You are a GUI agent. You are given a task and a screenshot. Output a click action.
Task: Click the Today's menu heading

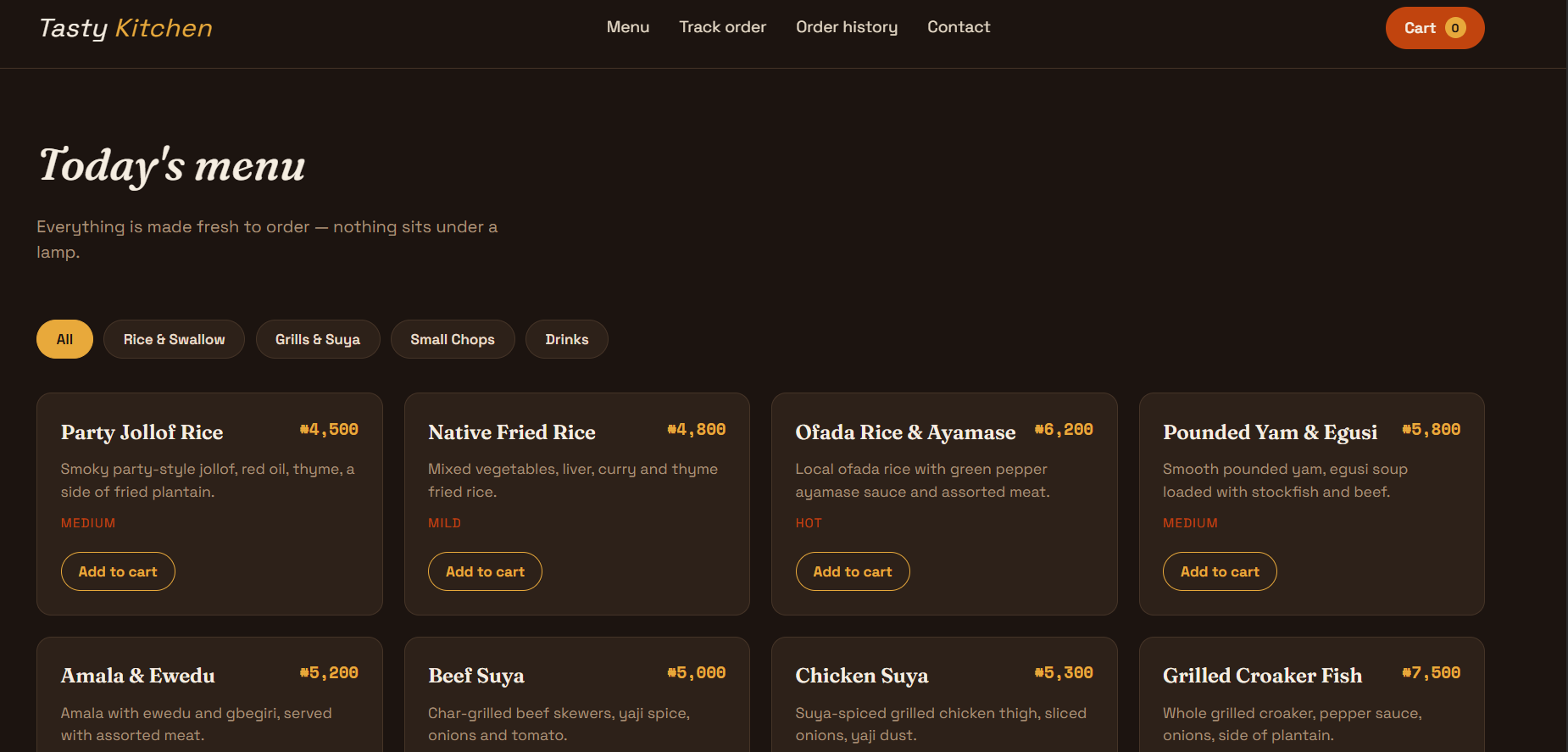pos(172,165)
